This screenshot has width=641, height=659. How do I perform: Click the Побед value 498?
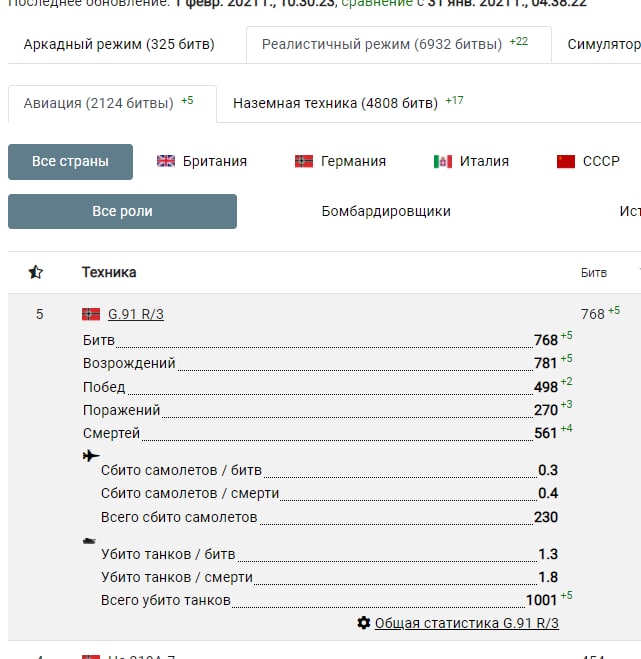pyautogui.click(x=546, y=387)
